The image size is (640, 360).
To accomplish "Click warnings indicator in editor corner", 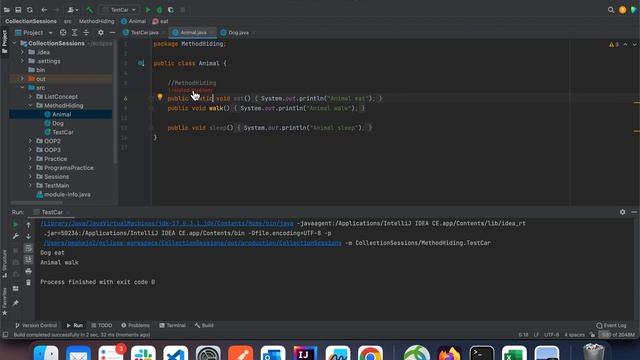I will pyautogui.click(x=614, y=44).
